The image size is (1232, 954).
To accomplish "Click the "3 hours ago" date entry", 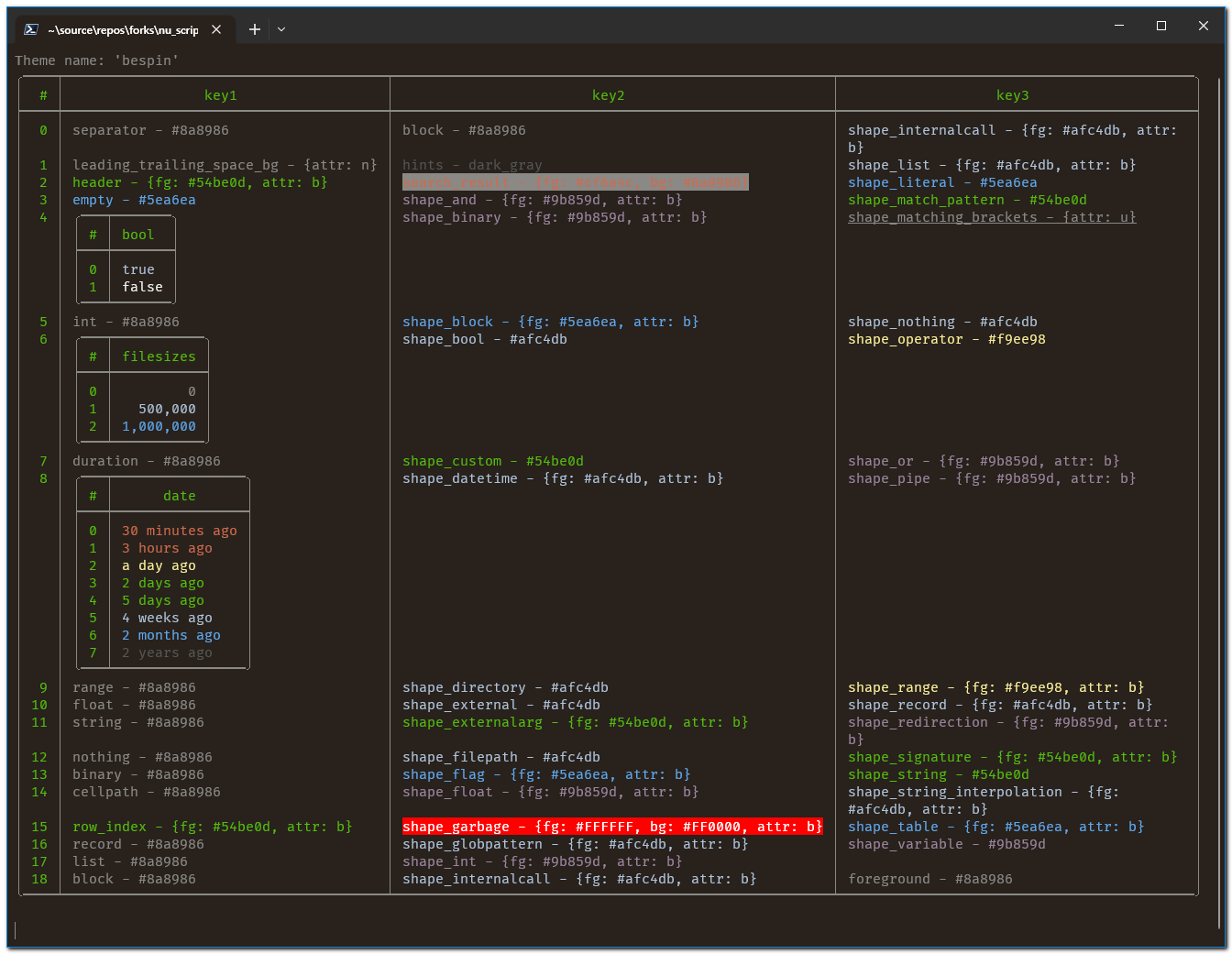I will tap(168, 548).
